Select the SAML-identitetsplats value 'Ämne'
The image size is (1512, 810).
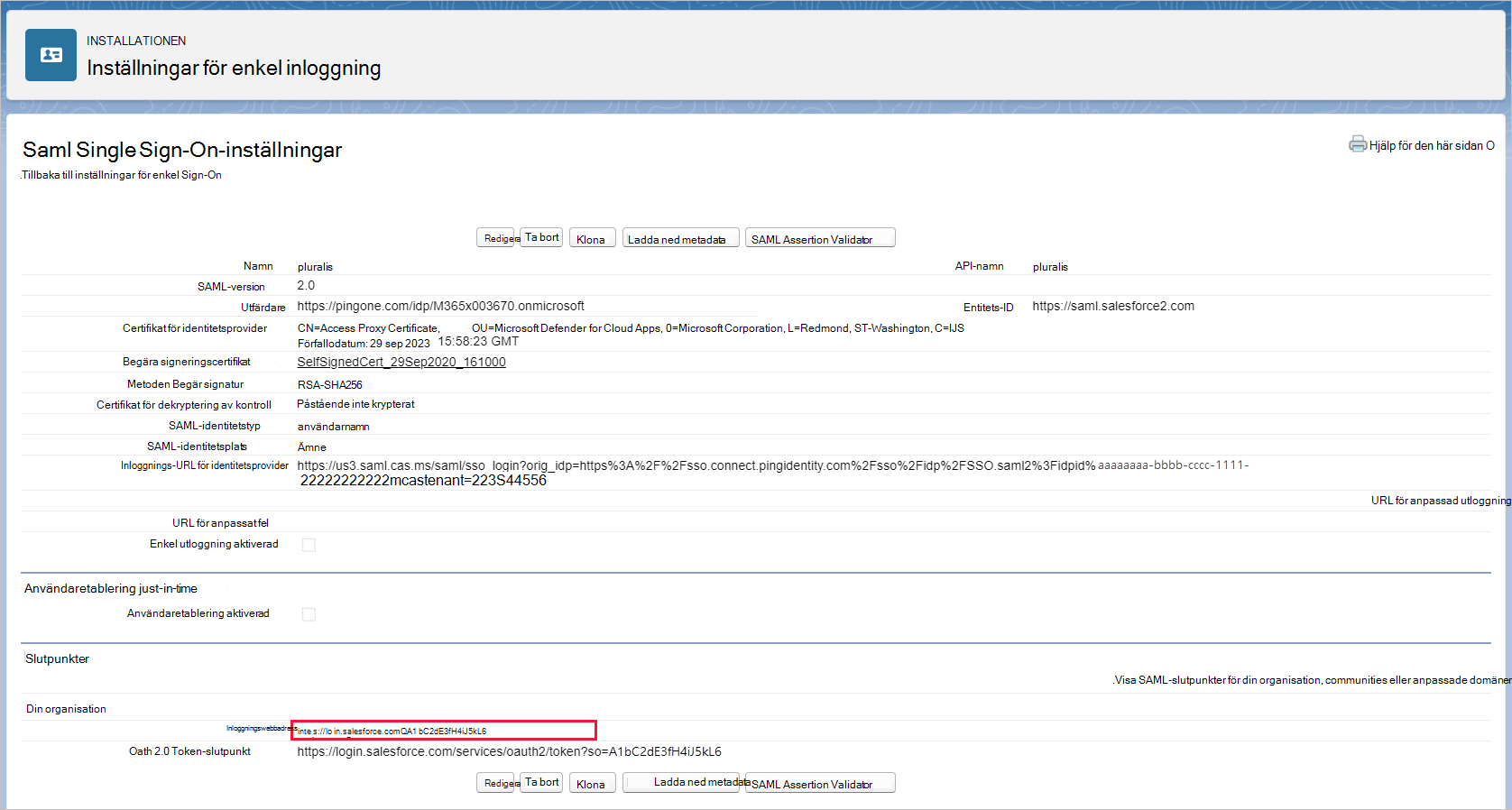coord(312,446)
